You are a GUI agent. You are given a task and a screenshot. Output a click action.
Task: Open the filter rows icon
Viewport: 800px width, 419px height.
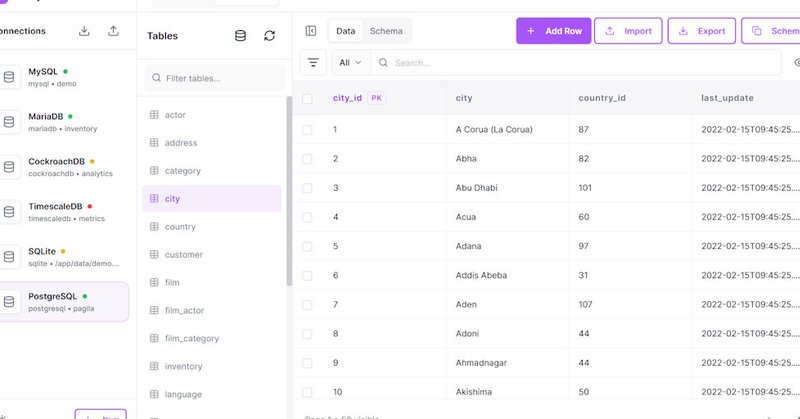coord(313,63)
